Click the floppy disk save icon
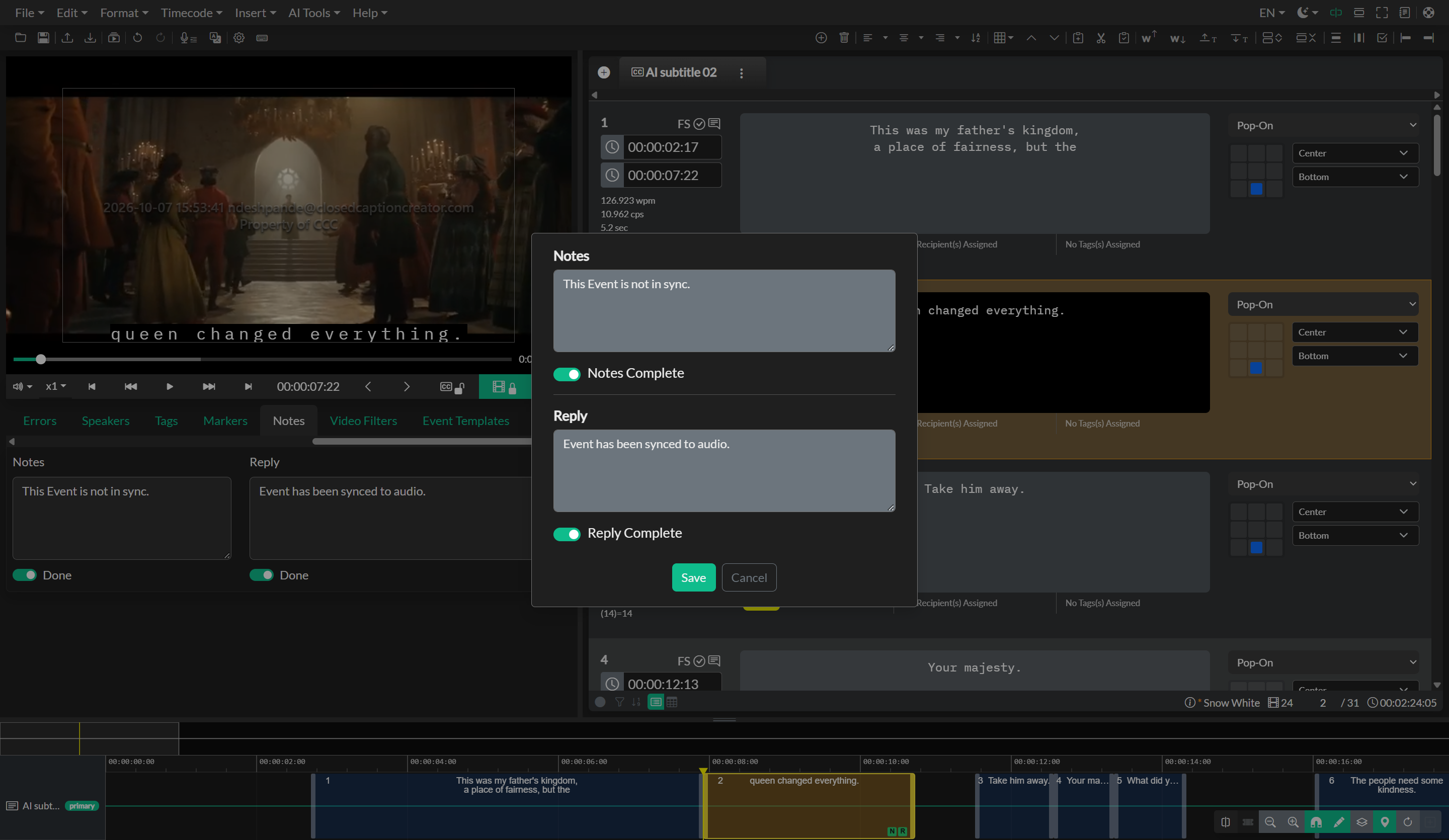 (43, 38)
